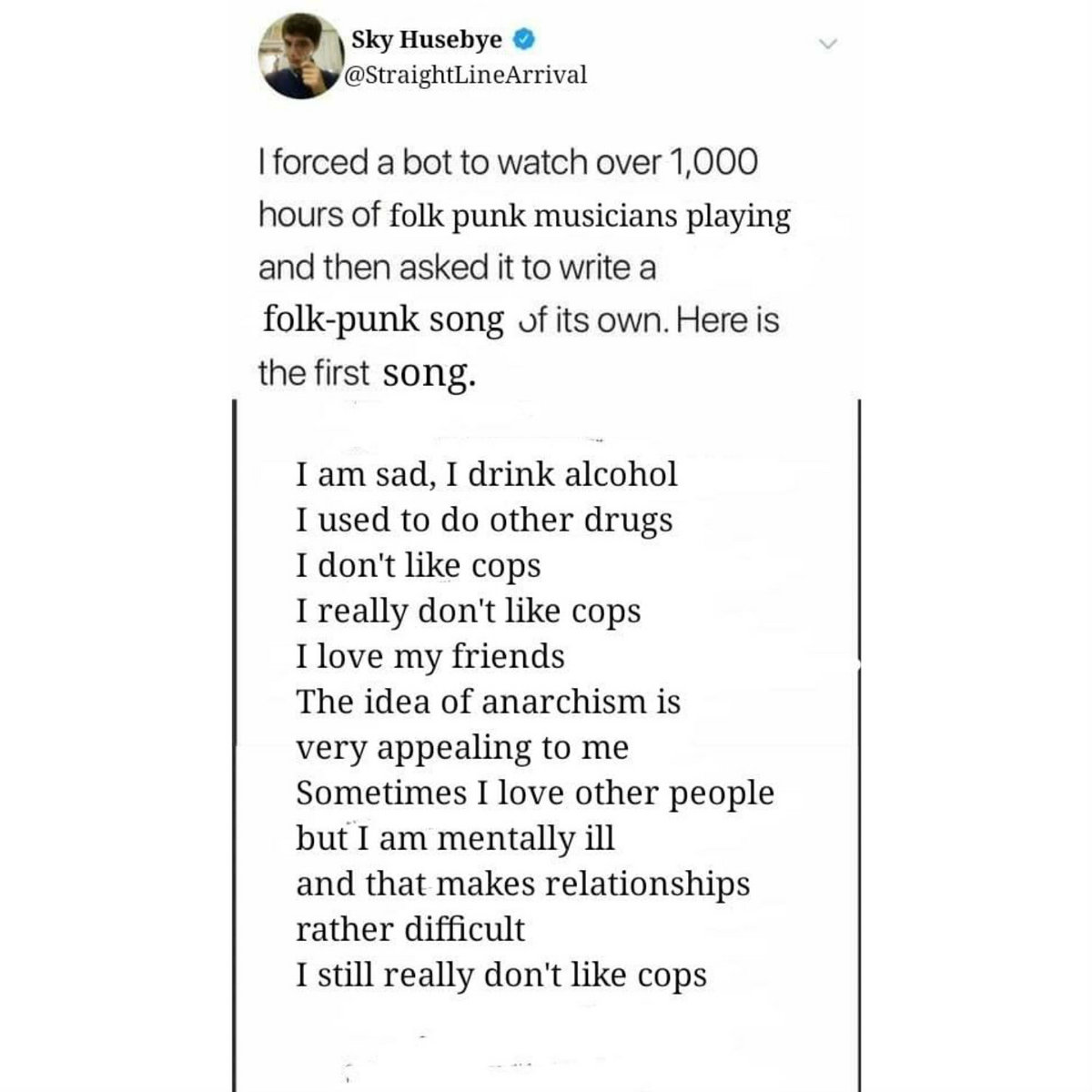1092x1092 pixels.
Task: Click the final lyric "I still really don't like cops"
Action: point(501,975)
